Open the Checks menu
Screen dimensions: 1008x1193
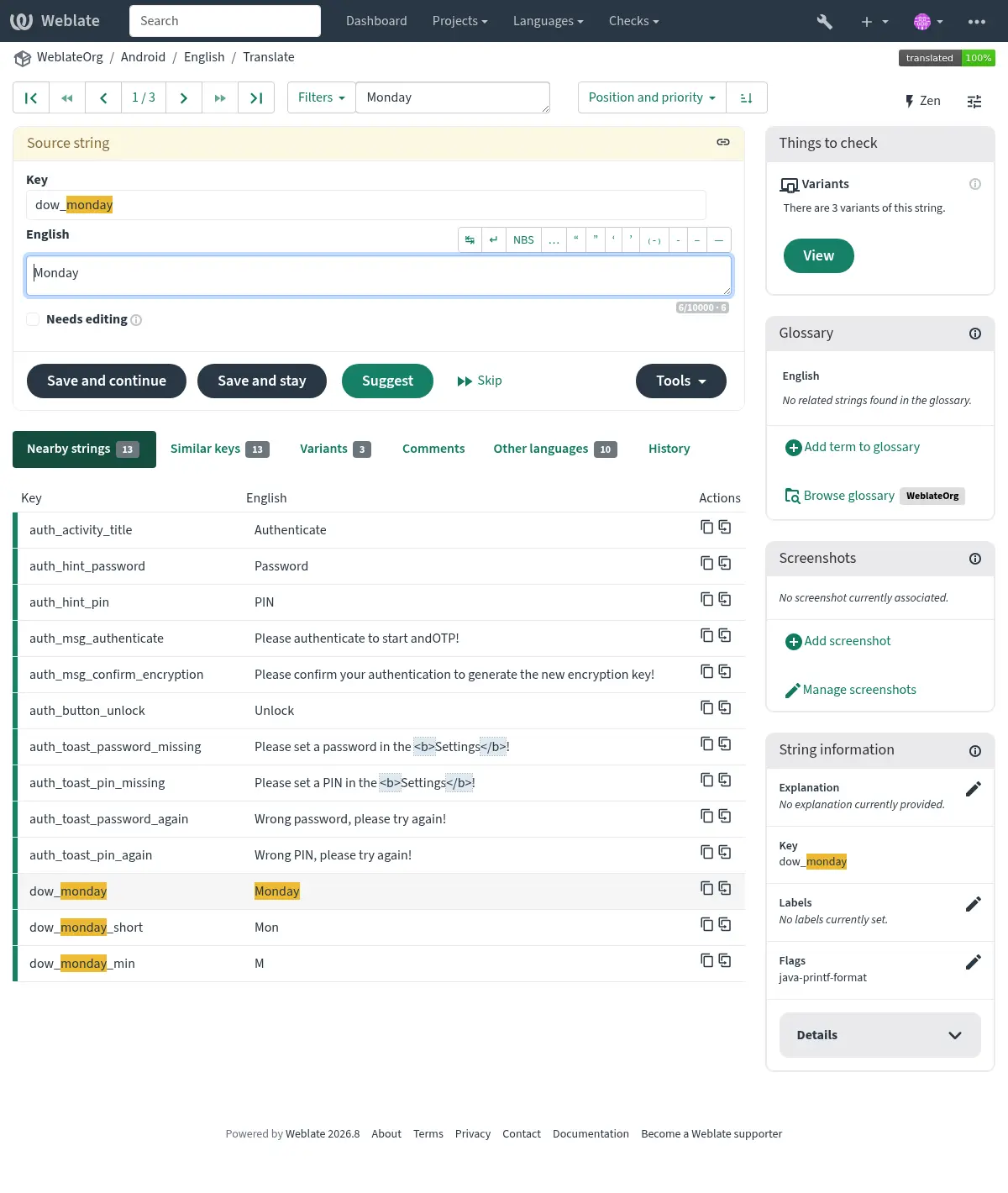click(633, 21)
